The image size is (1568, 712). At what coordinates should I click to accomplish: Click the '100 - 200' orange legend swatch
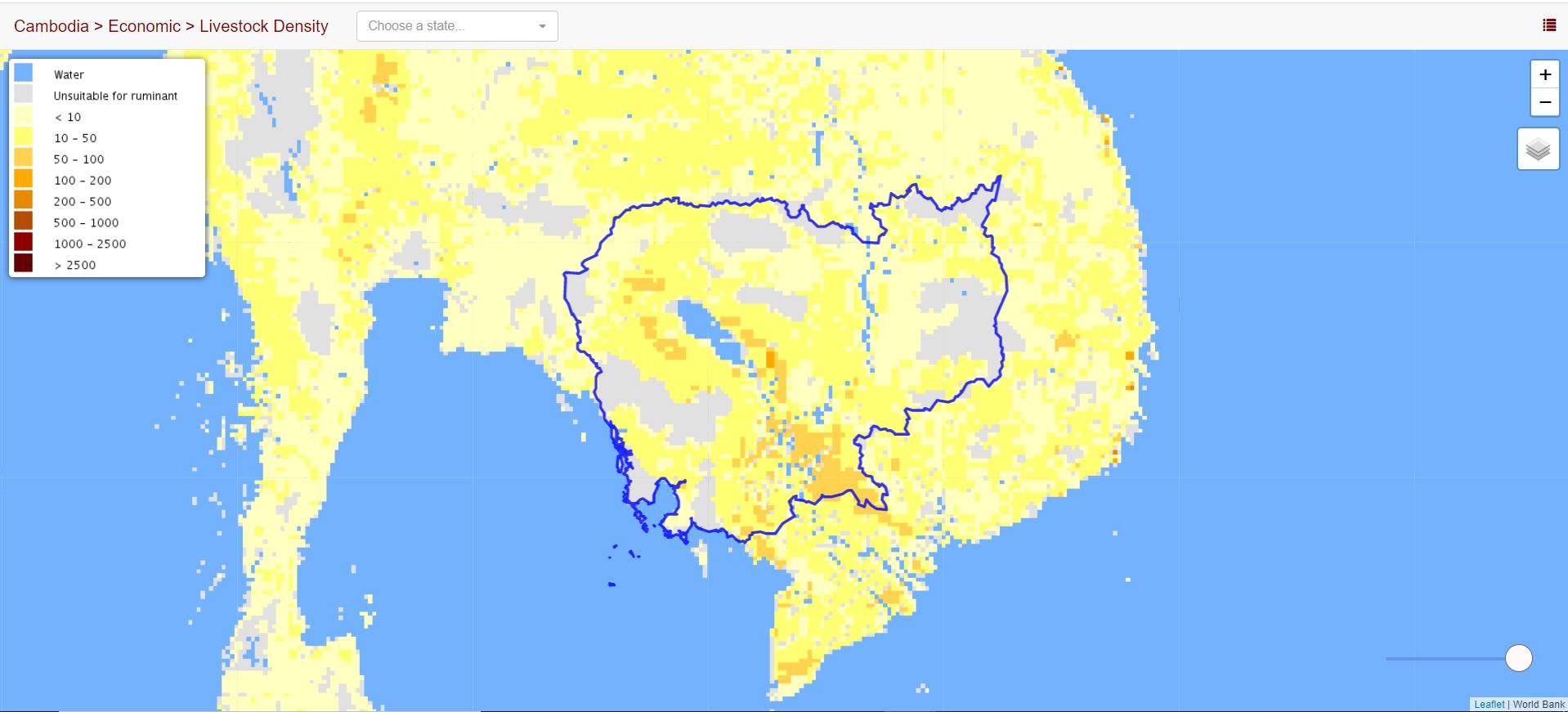[23, 180]
